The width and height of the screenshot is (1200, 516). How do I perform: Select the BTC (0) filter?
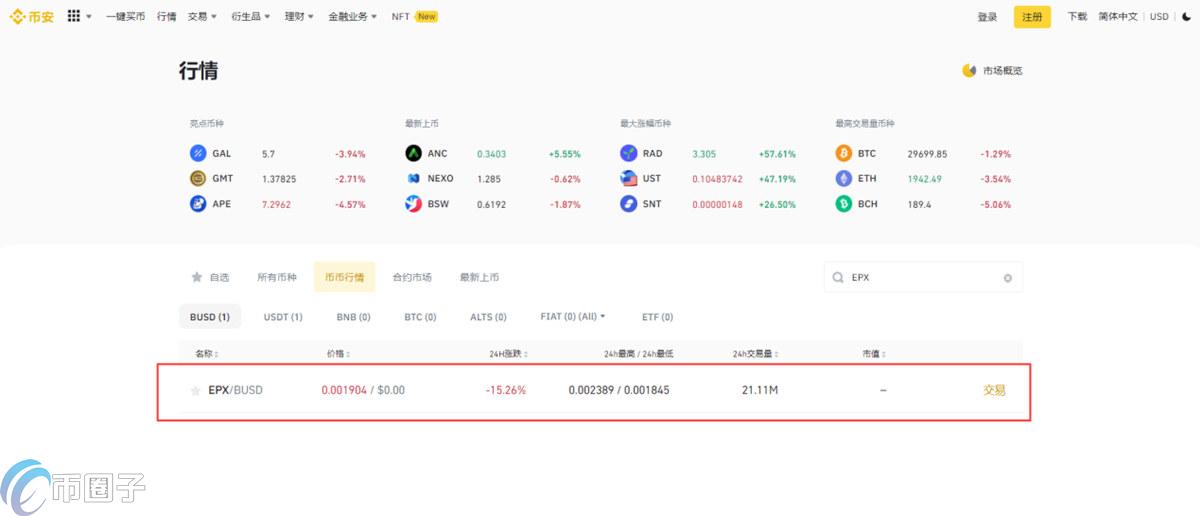click(420, 317)
